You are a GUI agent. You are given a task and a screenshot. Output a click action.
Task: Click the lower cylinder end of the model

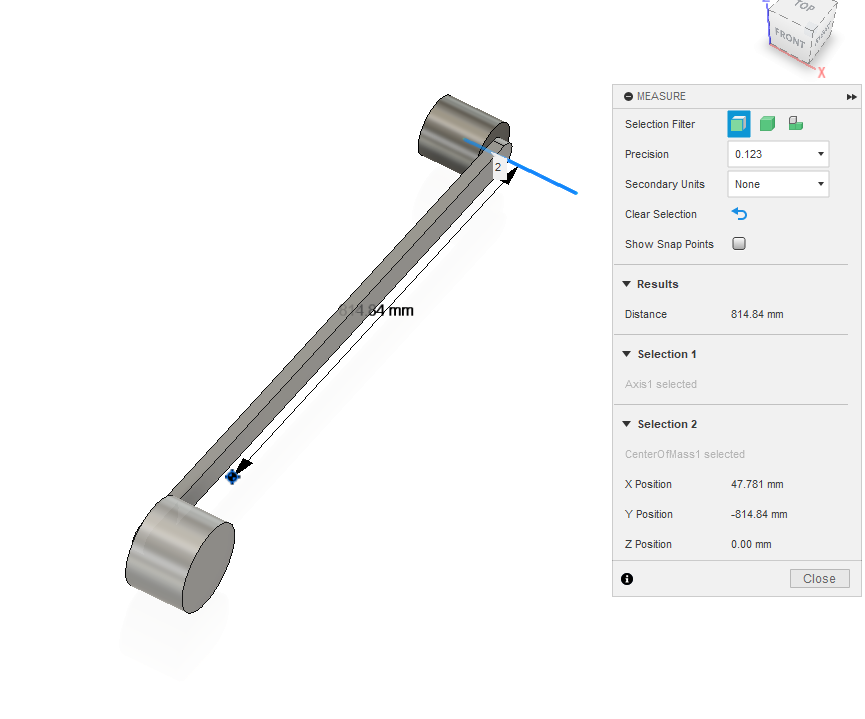point(180,554)
